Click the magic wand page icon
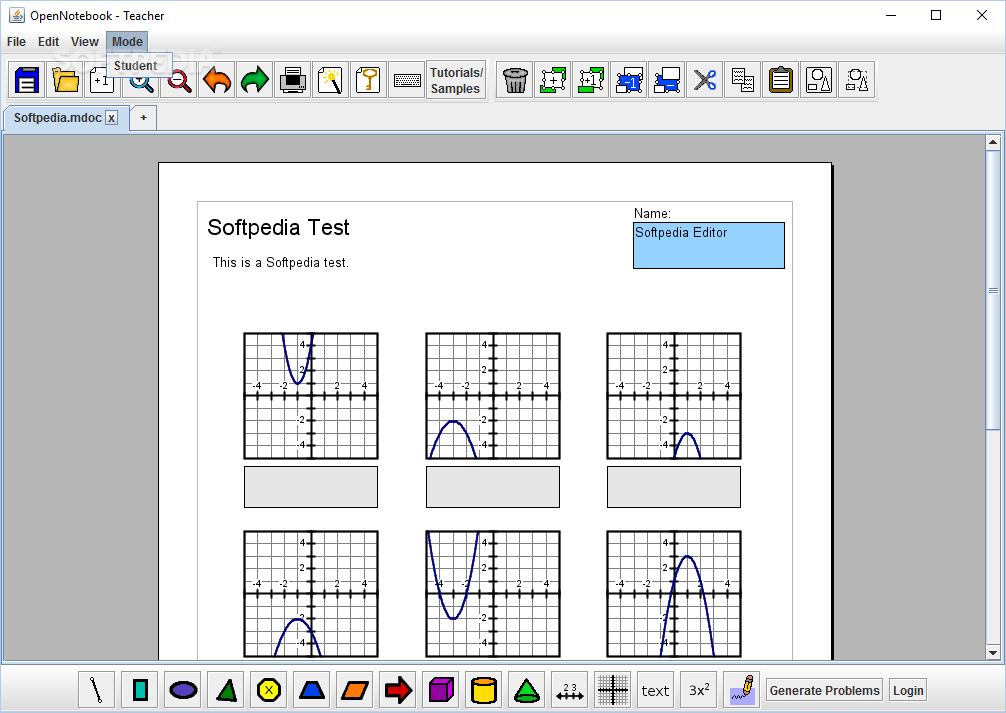The width and height of the screenshot is (1006, 713). (330, 80)
